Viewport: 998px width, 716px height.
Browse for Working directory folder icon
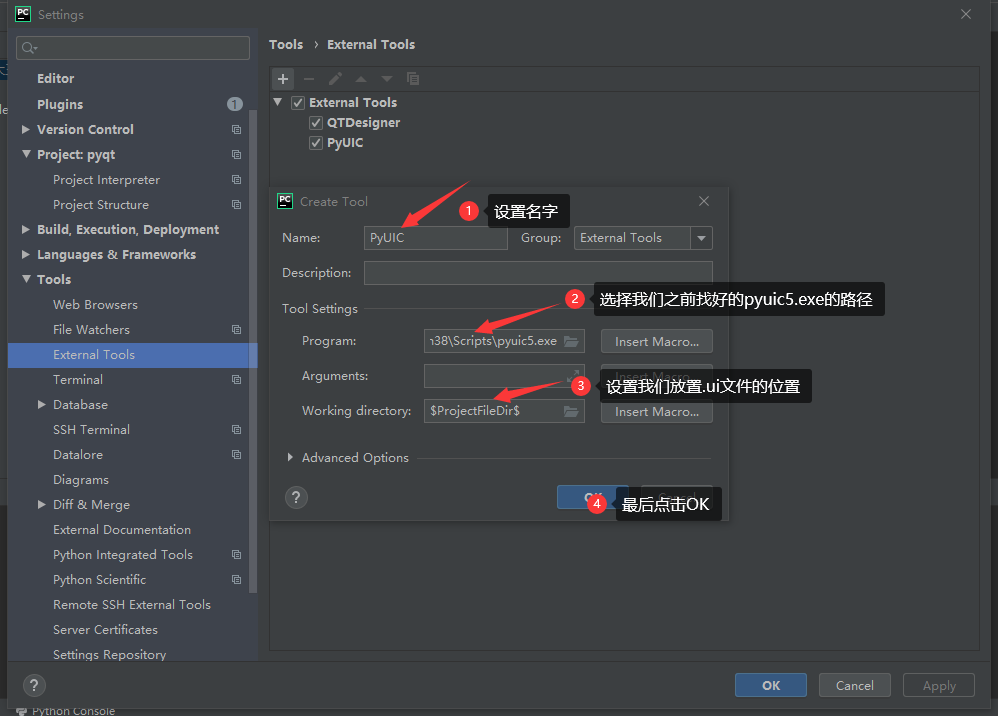point(571,411)
